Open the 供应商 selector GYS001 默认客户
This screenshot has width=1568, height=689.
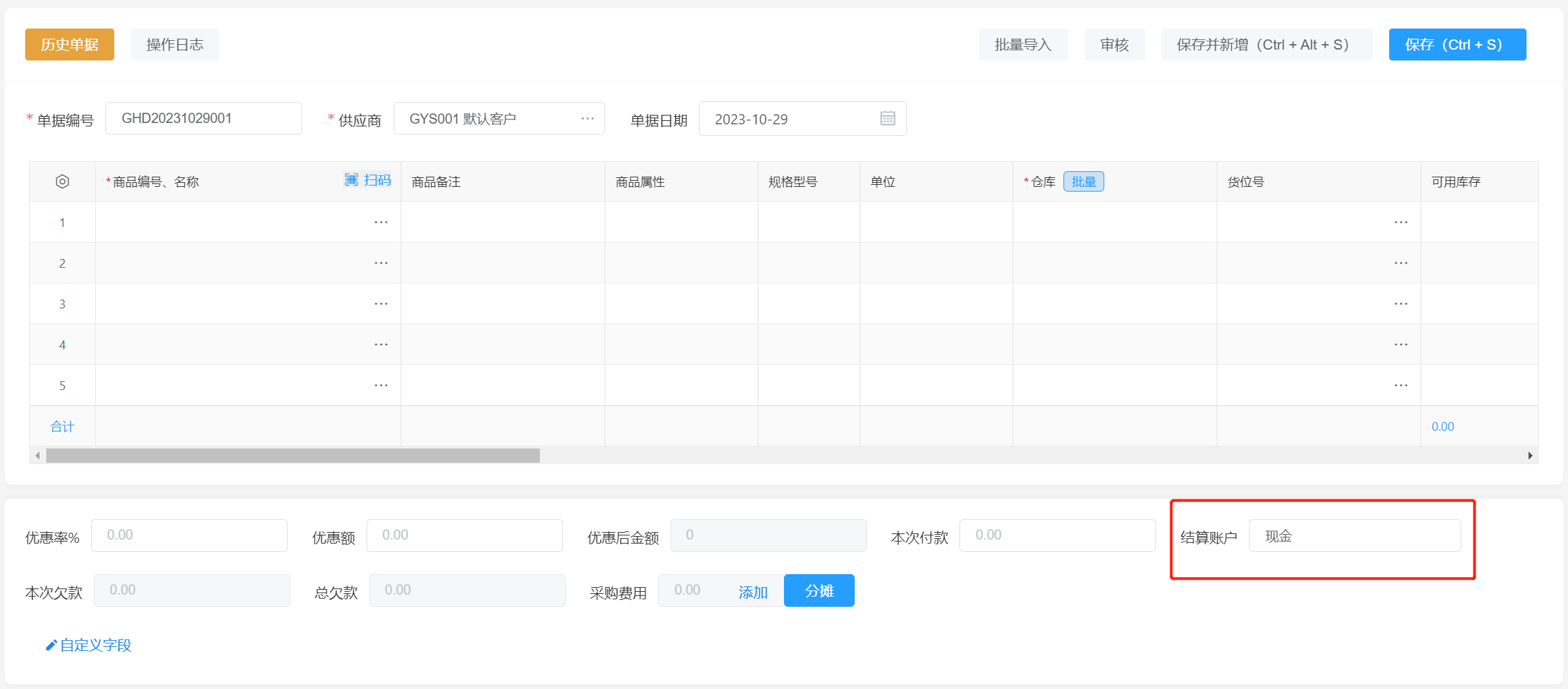pos(499,118)
